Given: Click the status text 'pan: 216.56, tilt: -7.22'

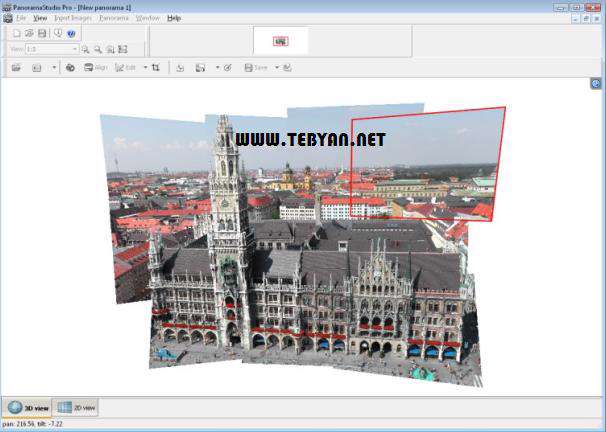Looking at the screenshot, I should (32, 424).
